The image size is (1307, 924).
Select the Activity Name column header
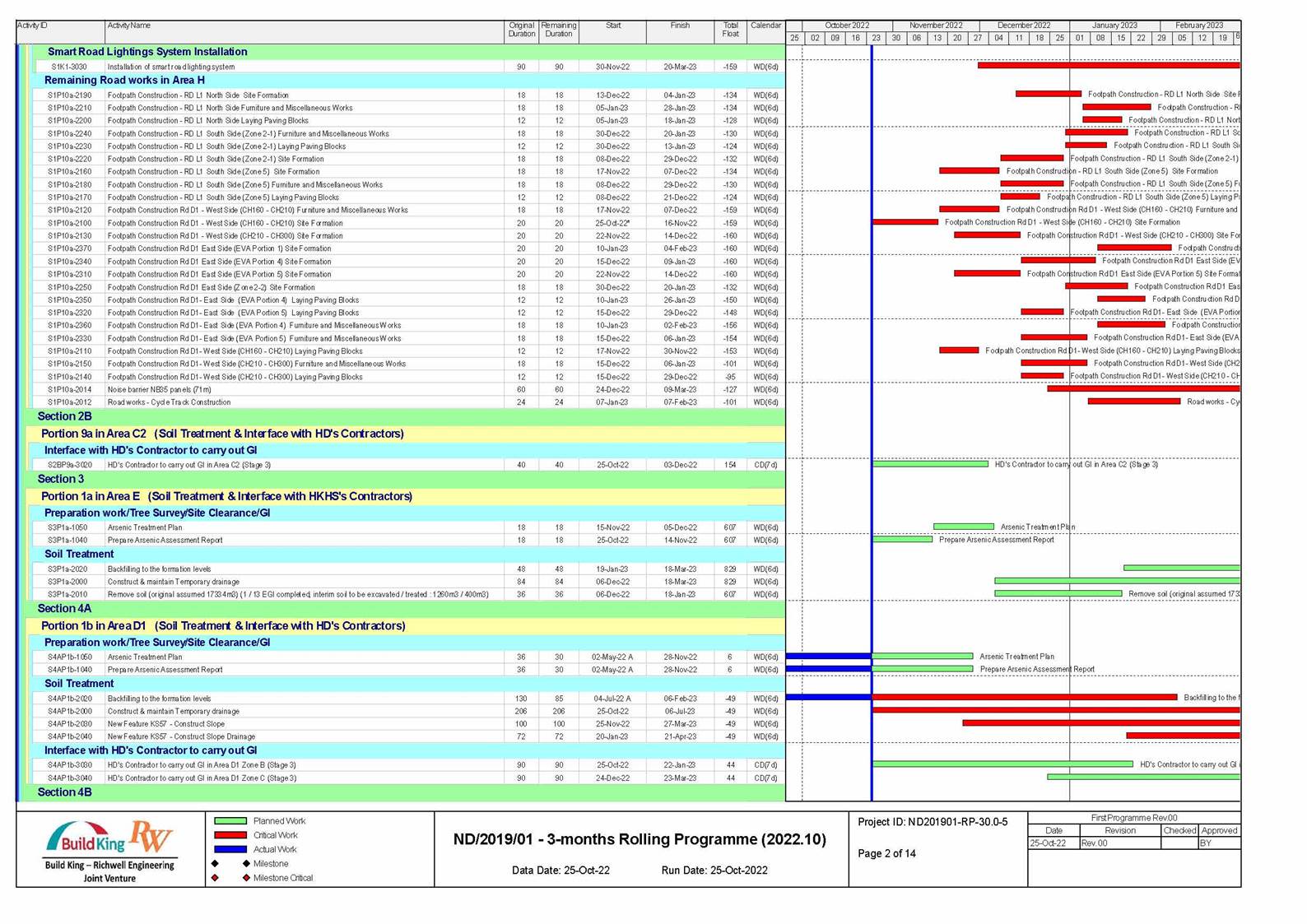305,32
